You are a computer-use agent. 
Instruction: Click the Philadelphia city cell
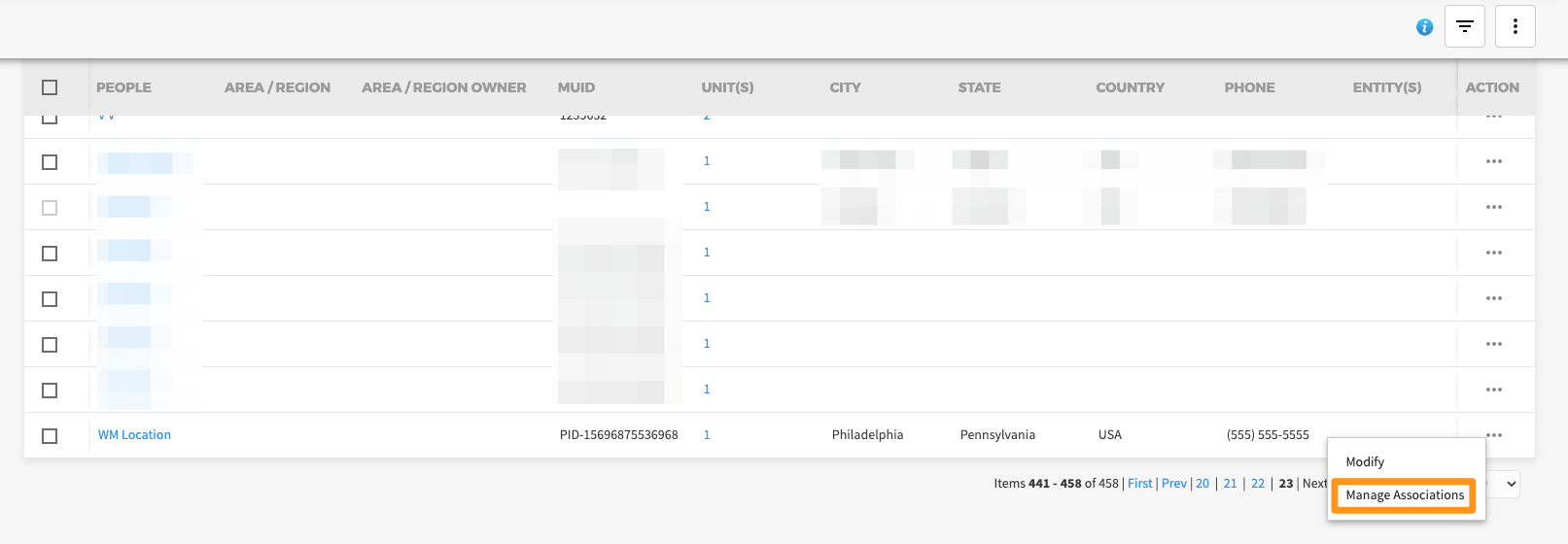[867, 435]
